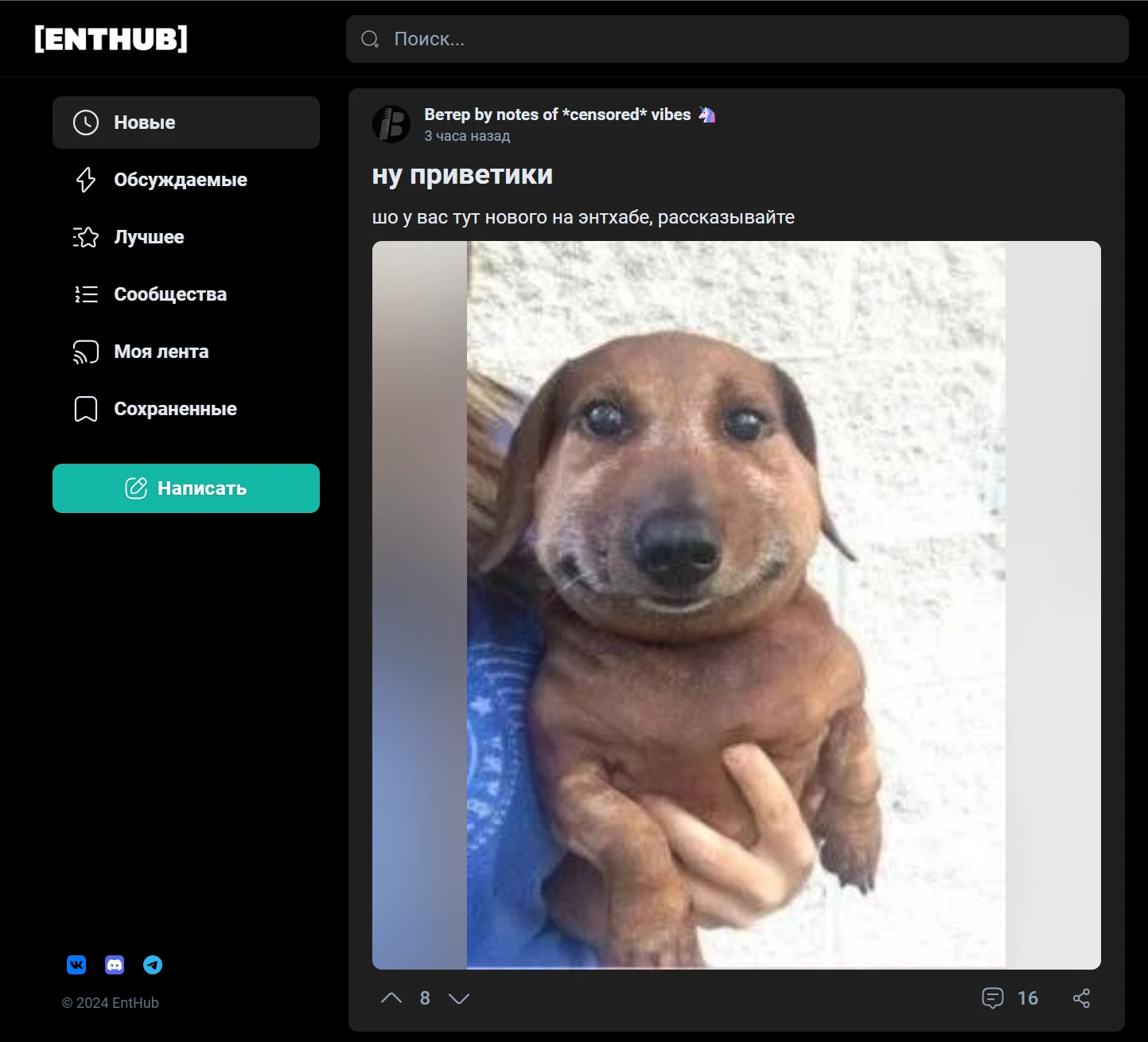Downvote the 'ну приветики' post
This screenshot has width=1148, height=1042.
(x=459, y=998)
